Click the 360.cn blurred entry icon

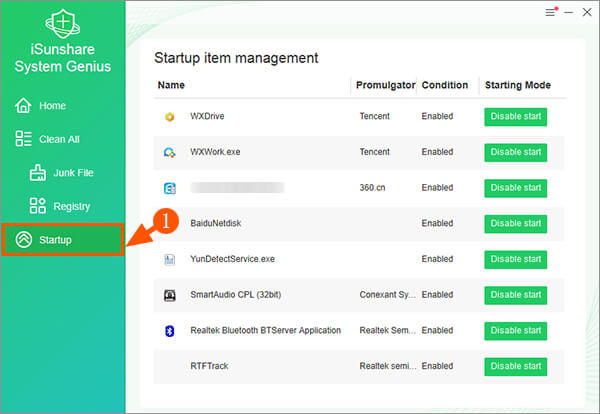pyautogui.click(x=169, y=188)
